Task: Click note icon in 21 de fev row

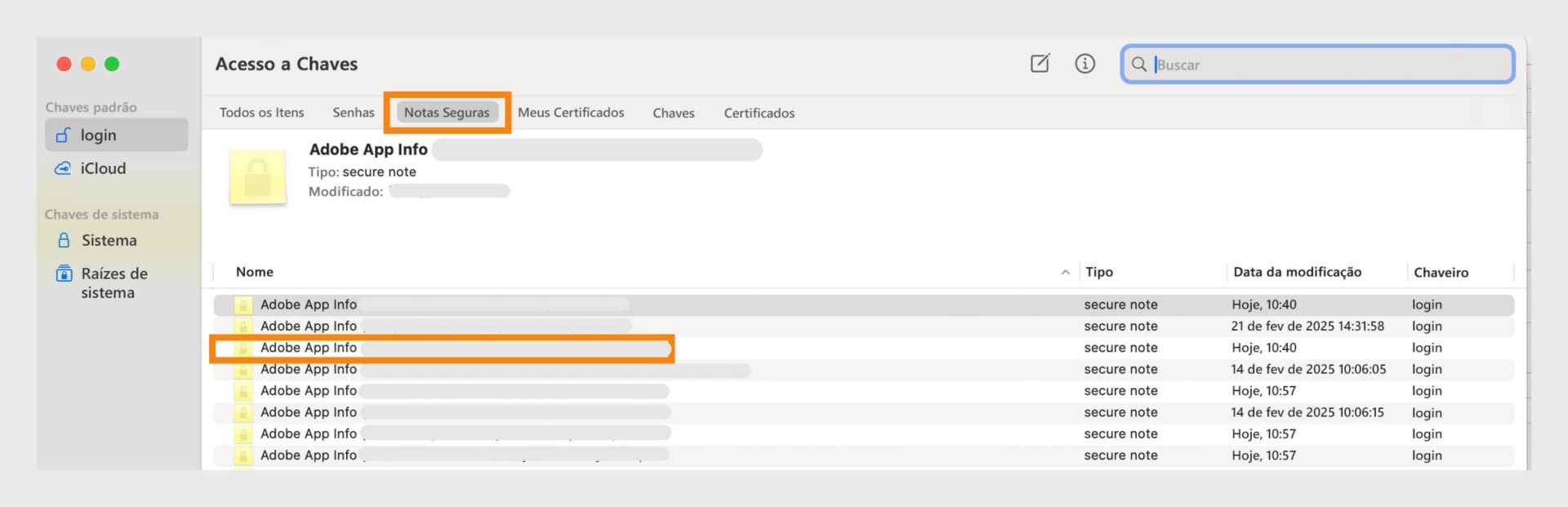Action: (x=243, y=327)
